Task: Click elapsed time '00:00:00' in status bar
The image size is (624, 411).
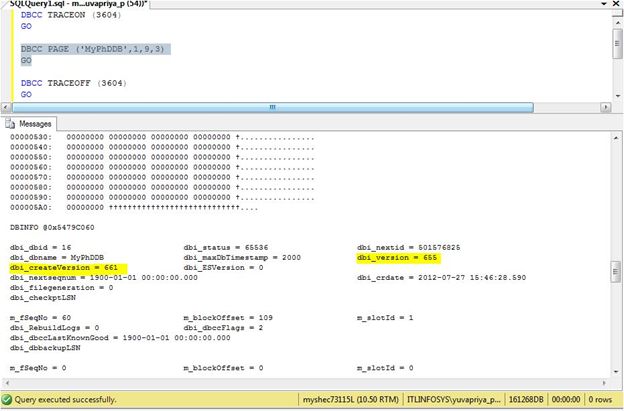Action: click(x=566, y=399)
